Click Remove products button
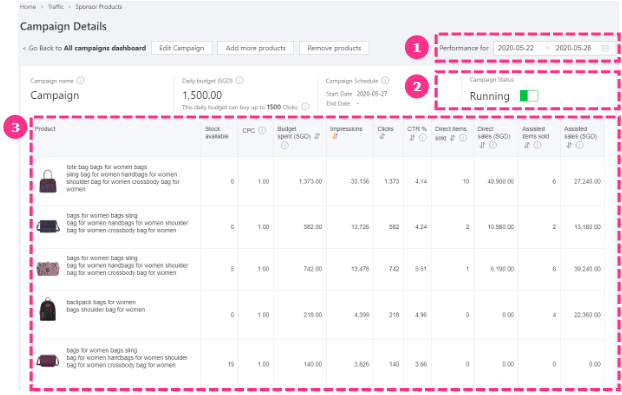This screenshot has height=395, width=622. point(334,48)
